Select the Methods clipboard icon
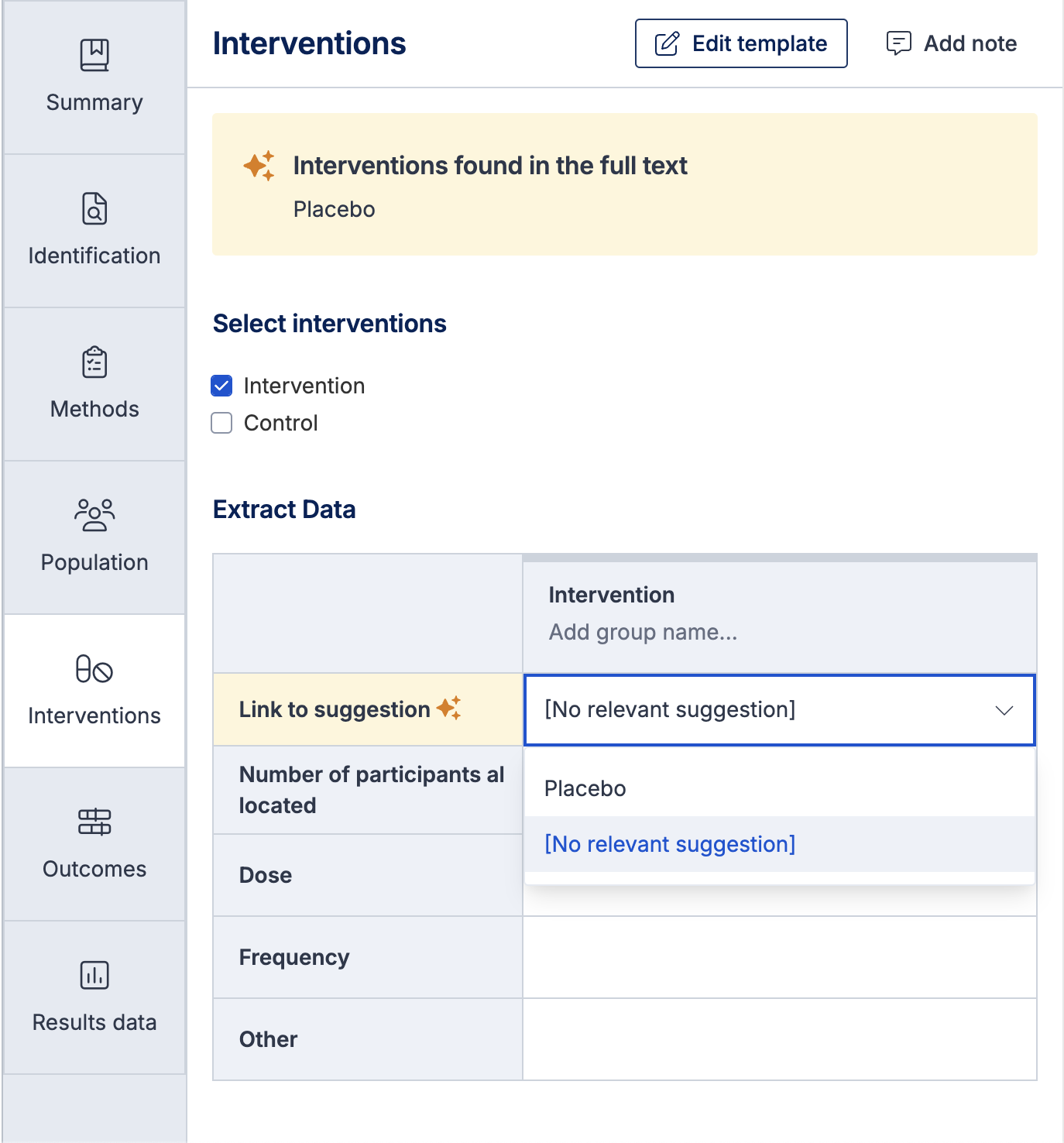The image size is (1064, 1143). (94, 362)
